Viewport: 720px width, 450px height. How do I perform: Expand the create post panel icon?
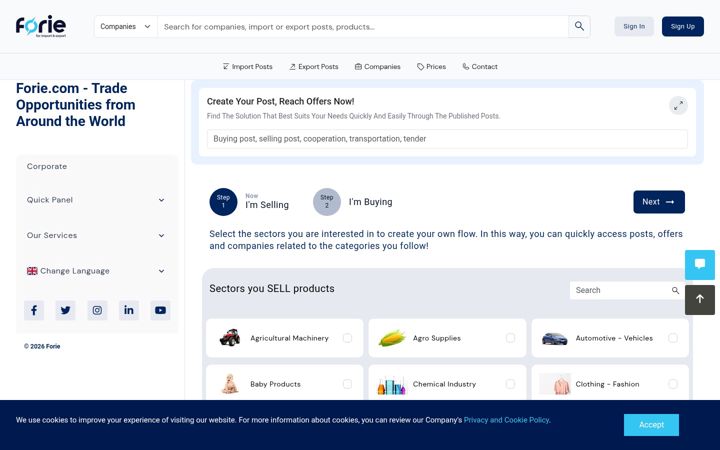pos(678,106)
